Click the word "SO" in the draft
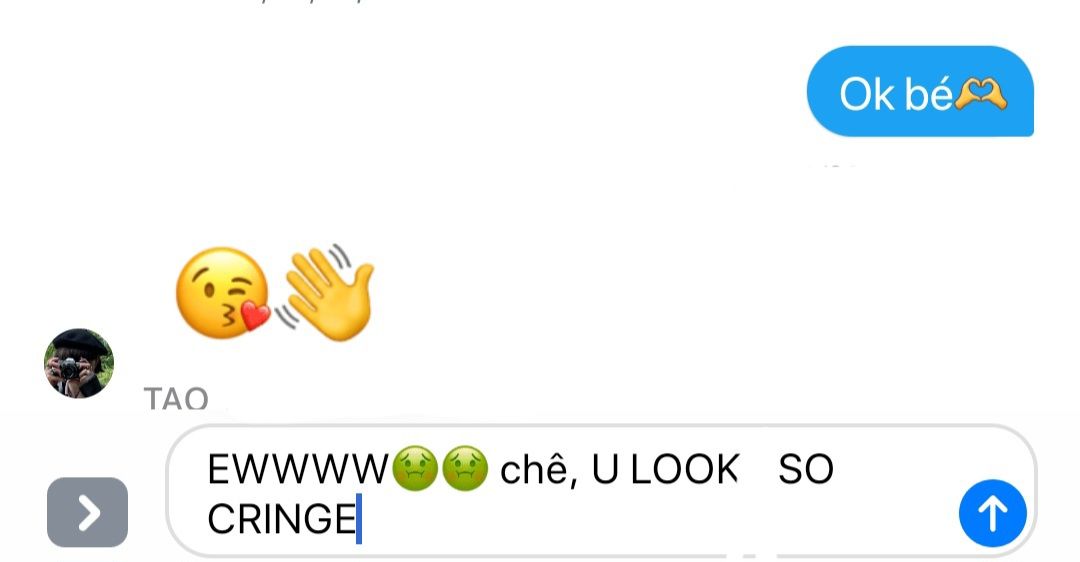 point(806,470)
